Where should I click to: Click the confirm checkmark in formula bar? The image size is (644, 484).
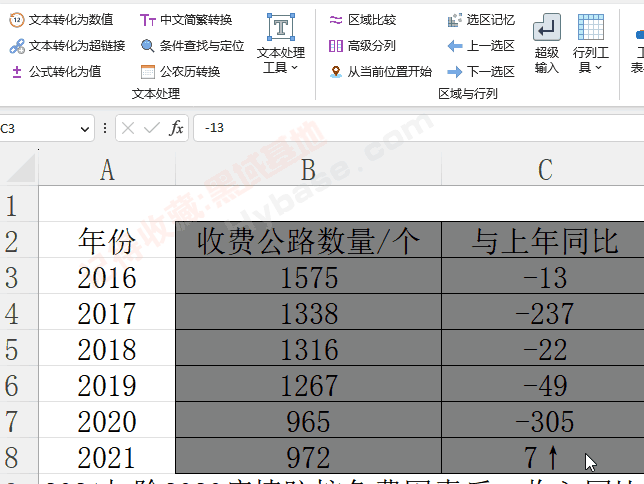[152, 129]
